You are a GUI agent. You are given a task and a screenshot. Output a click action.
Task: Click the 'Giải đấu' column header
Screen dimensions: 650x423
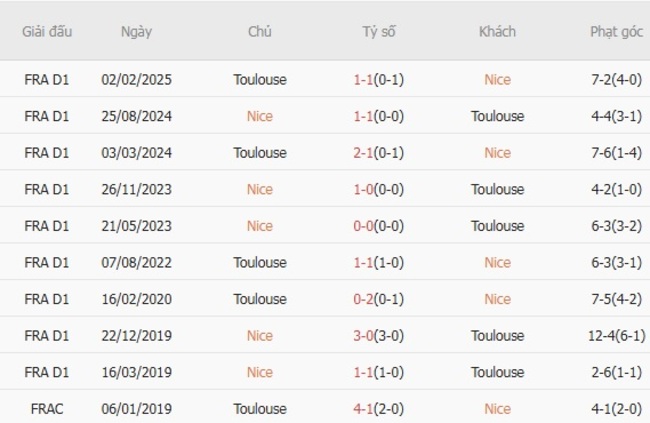(46, 31)
